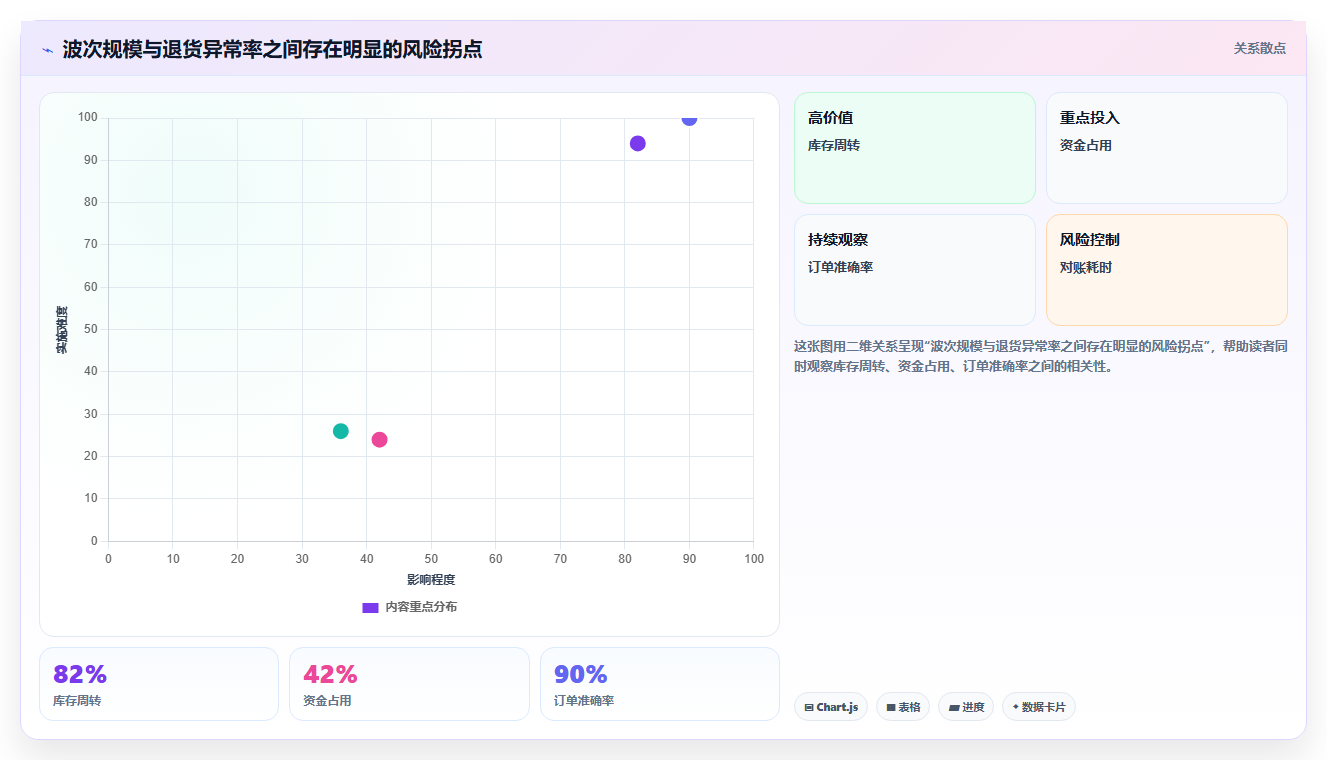
Task: Click the 90% 订单准确率 stat card
Action: (x=660, y=684)
